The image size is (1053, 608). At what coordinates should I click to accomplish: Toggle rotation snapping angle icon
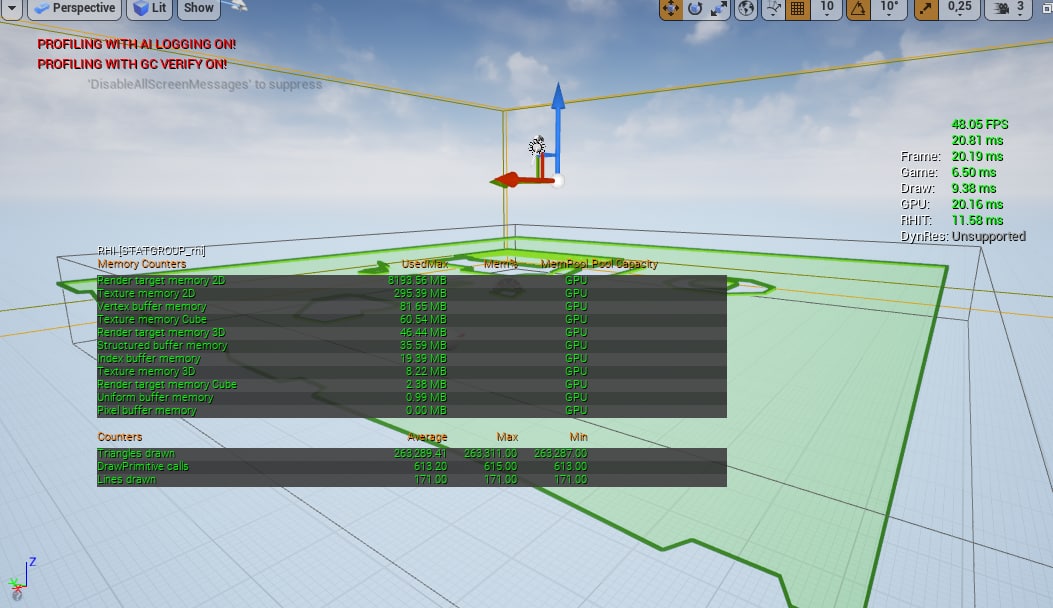pos(858,9)
